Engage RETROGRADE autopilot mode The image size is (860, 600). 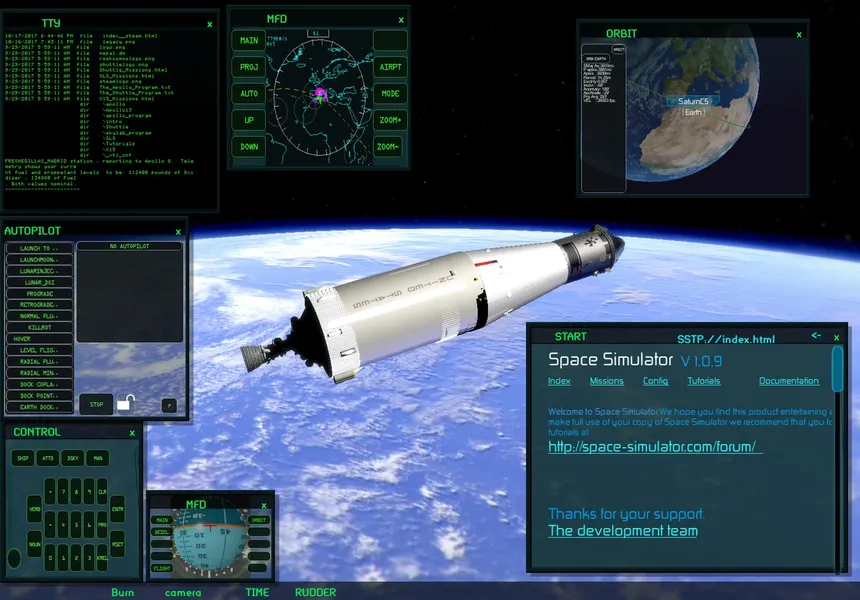point(39,305)
